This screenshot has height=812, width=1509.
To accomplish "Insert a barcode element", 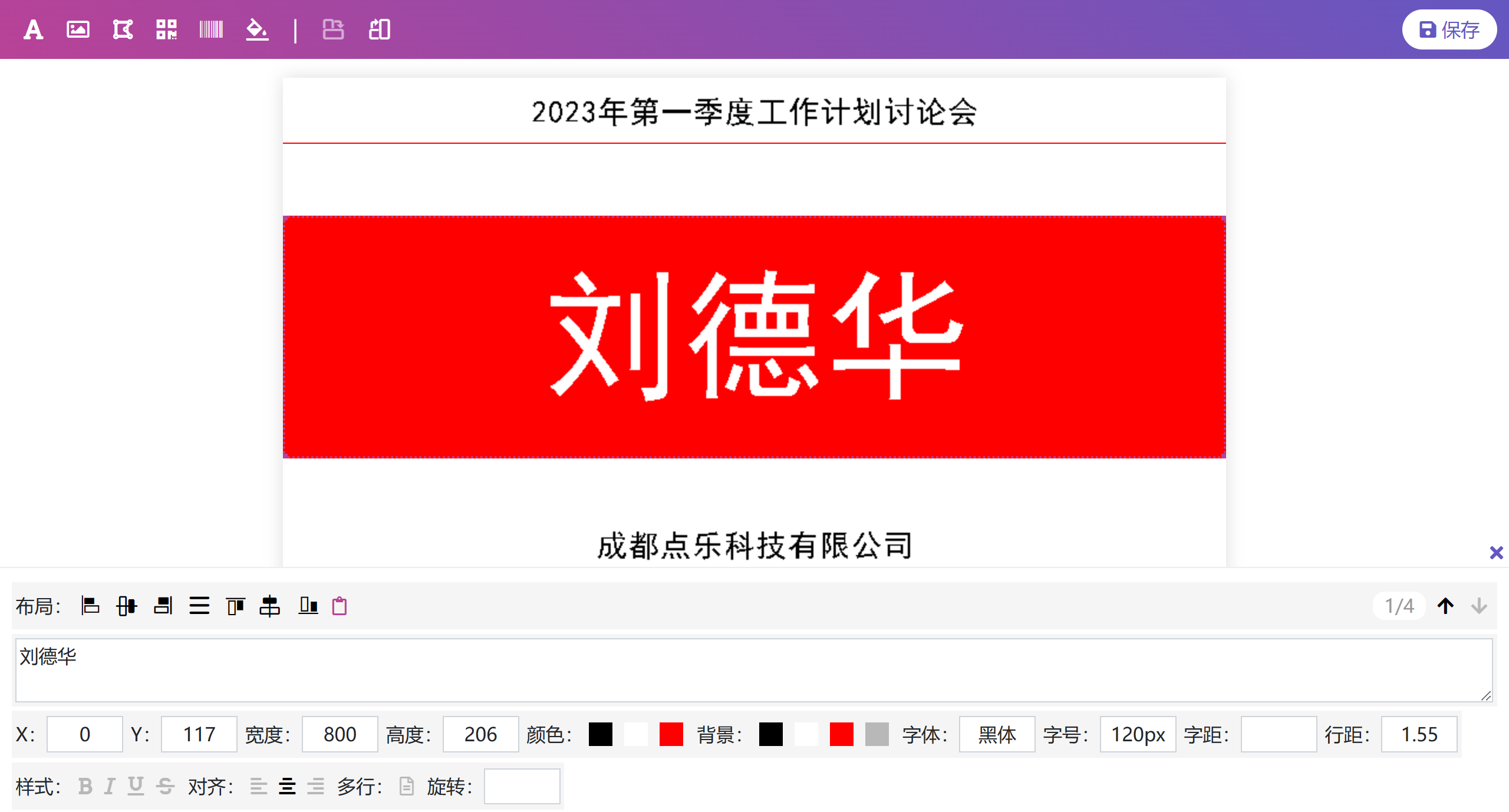I will coord(211,29).
